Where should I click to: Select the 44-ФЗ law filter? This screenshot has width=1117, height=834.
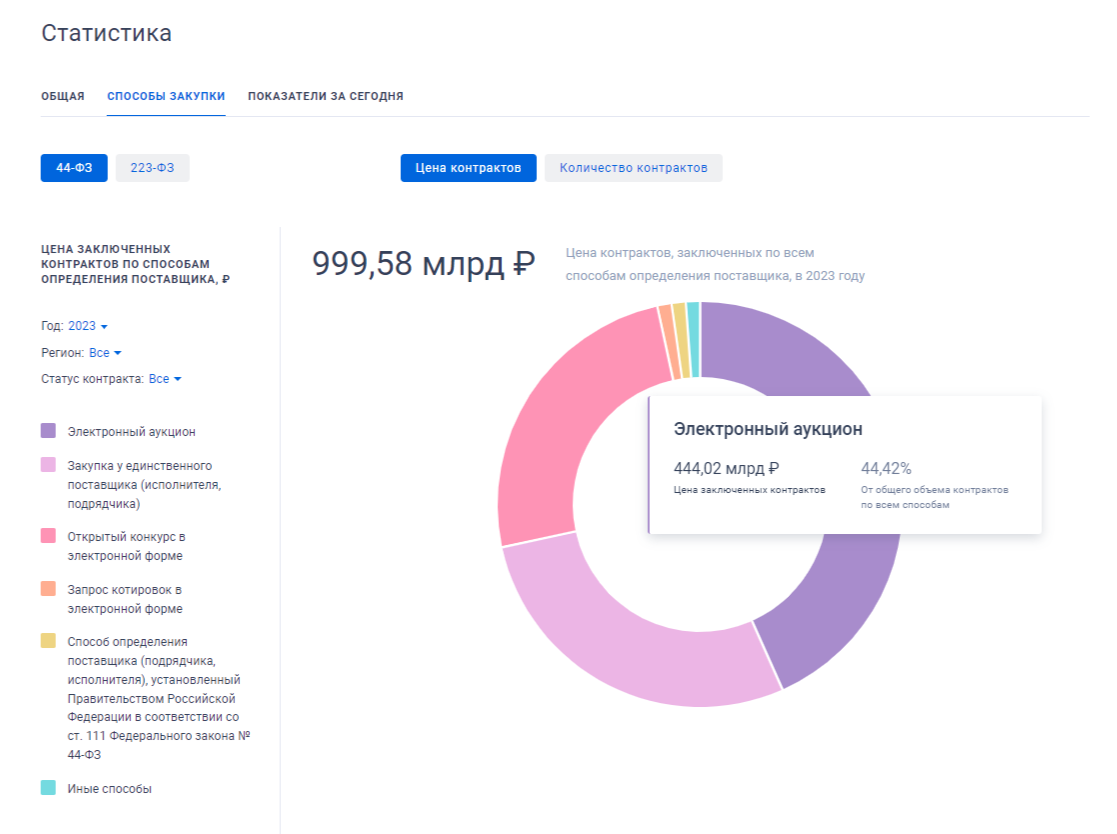coord(74,168)
